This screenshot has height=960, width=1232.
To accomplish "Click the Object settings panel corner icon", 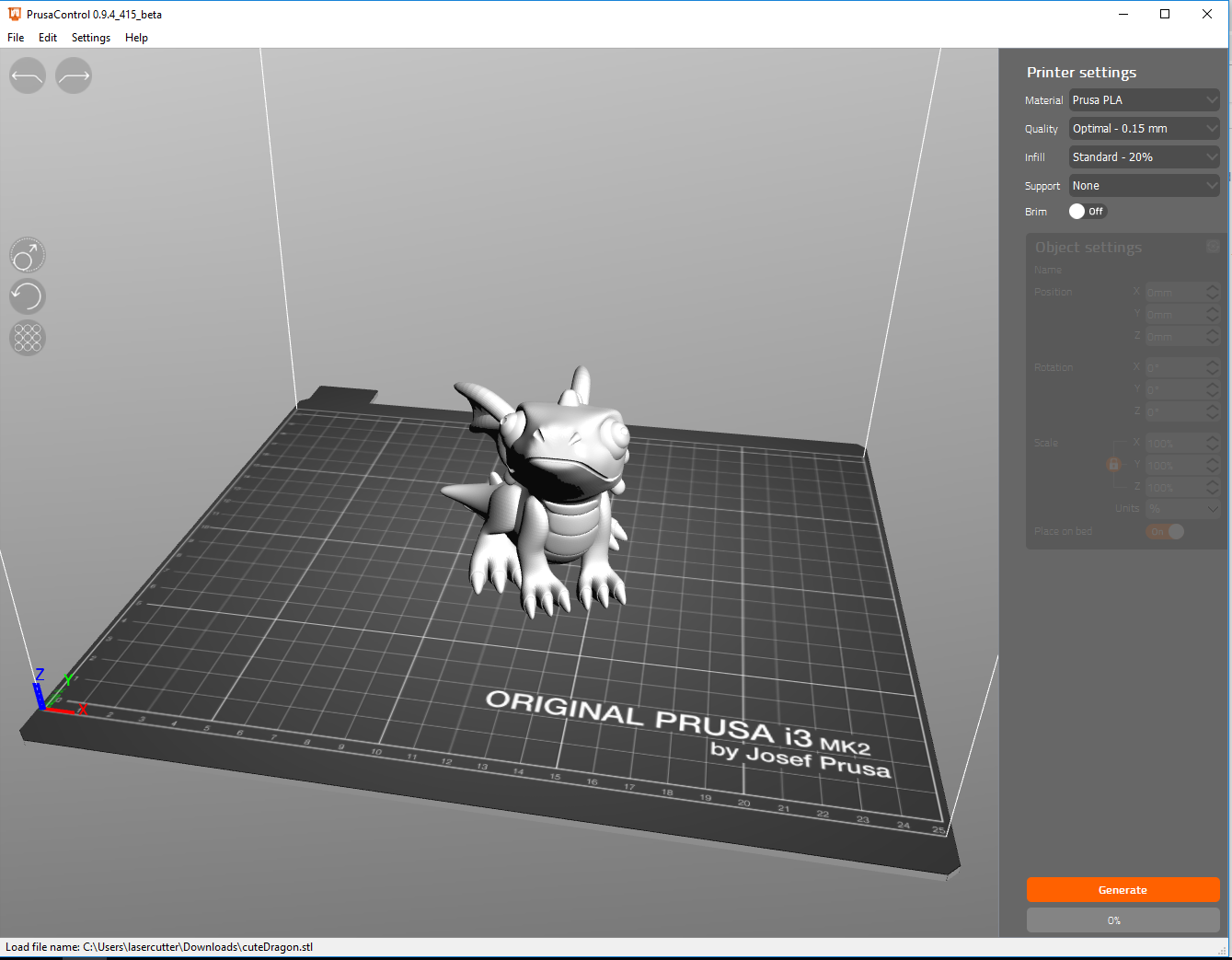I will [x=1213, y=246].
